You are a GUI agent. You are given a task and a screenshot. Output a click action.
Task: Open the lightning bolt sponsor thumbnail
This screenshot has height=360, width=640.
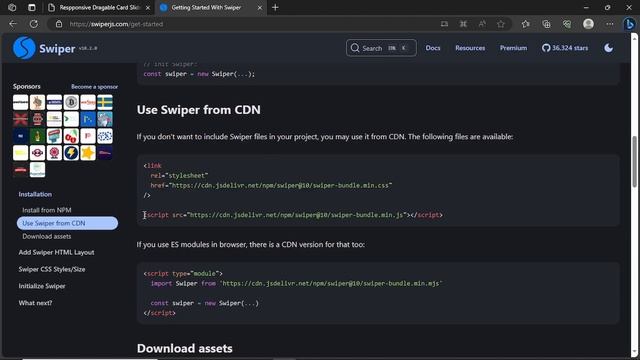tap(71, 153)
